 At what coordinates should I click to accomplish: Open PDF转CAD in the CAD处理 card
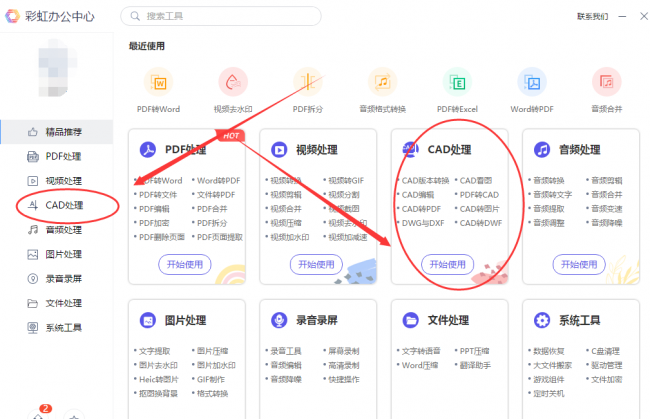(x=479, y=195)
